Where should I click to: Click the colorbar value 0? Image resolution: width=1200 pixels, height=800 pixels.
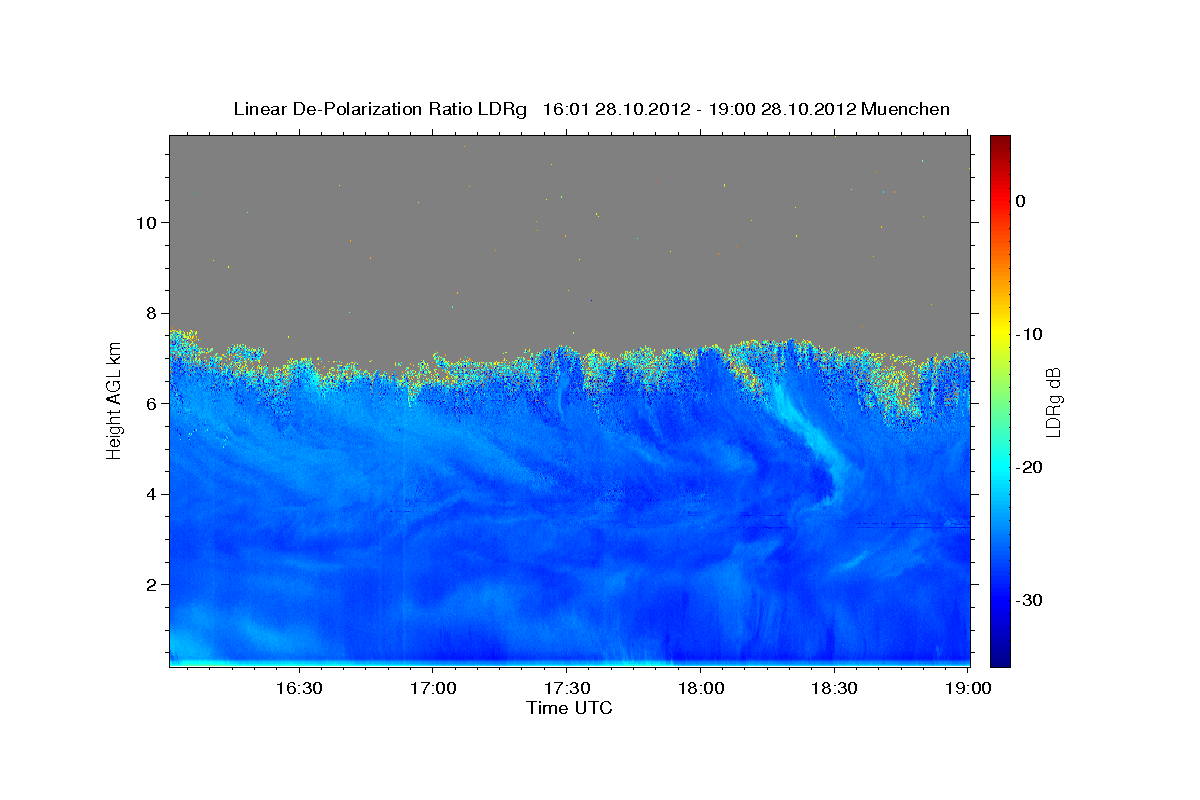tap(1021, 201)
